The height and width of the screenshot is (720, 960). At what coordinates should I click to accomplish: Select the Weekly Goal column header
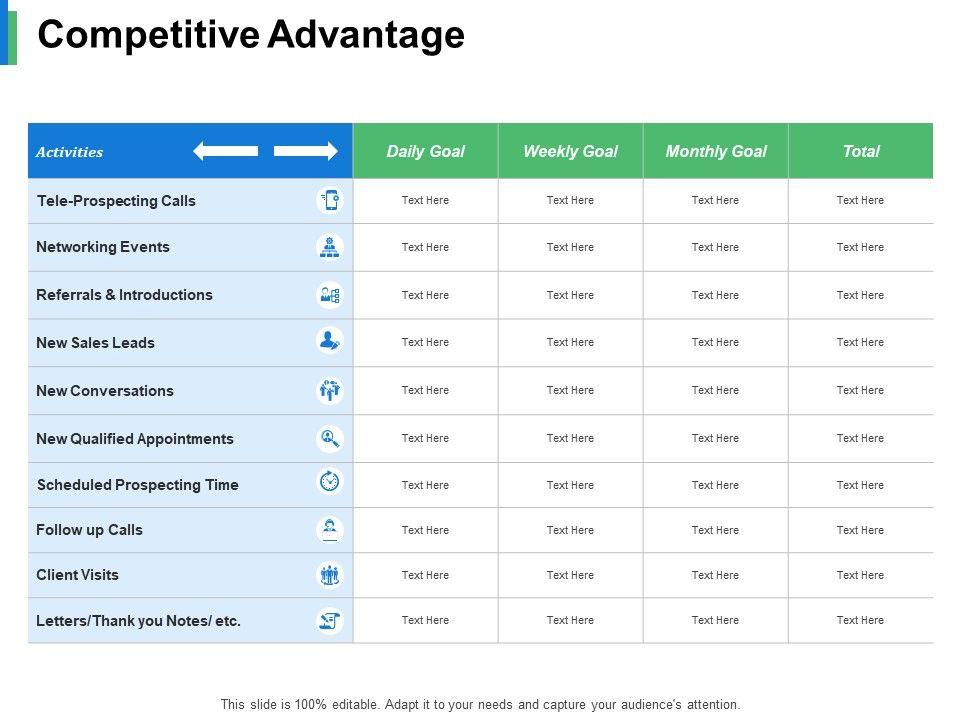[x=570, y=151]
